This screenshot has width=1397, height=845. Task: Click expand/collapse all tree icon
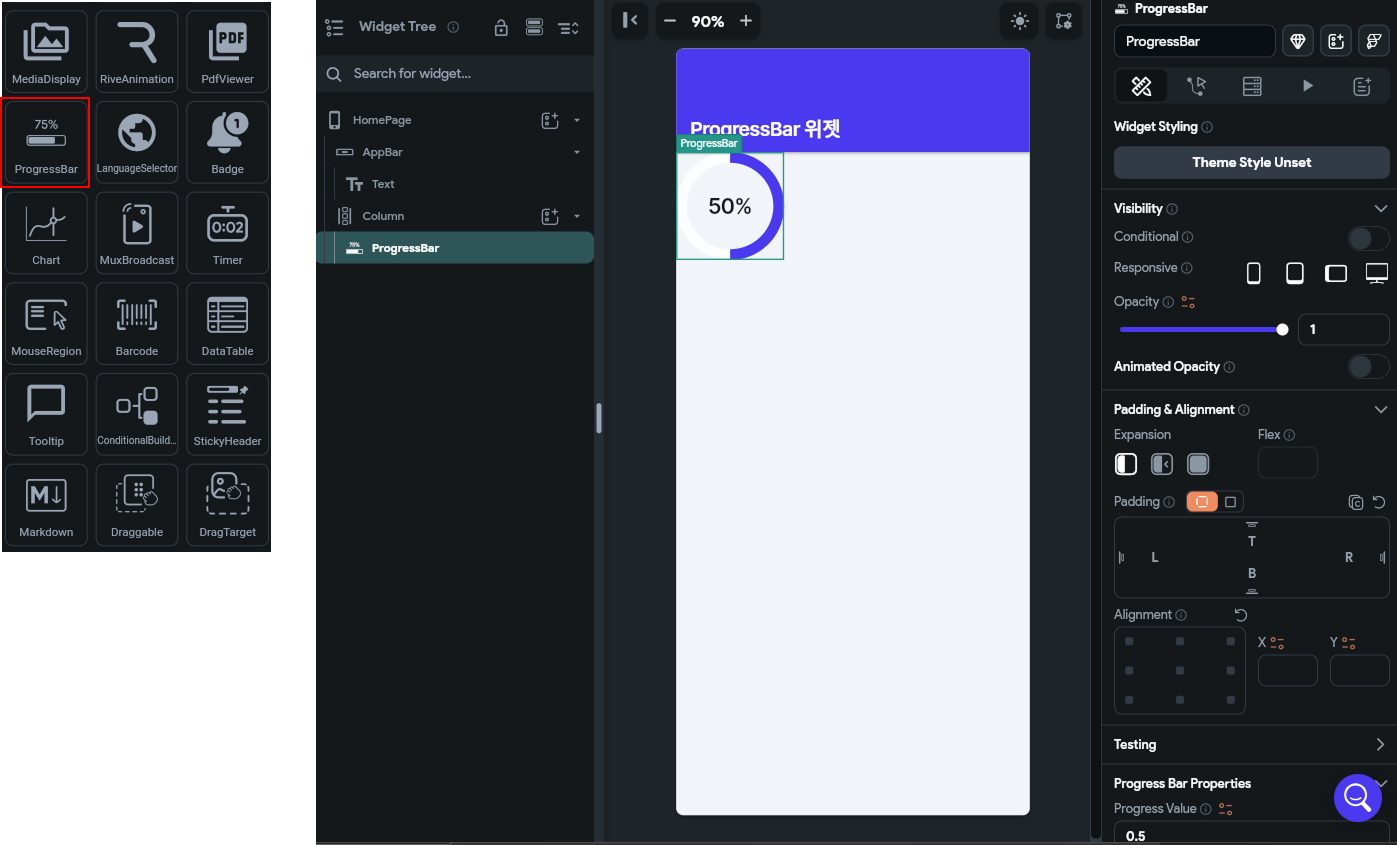click(x=568, y=27)
